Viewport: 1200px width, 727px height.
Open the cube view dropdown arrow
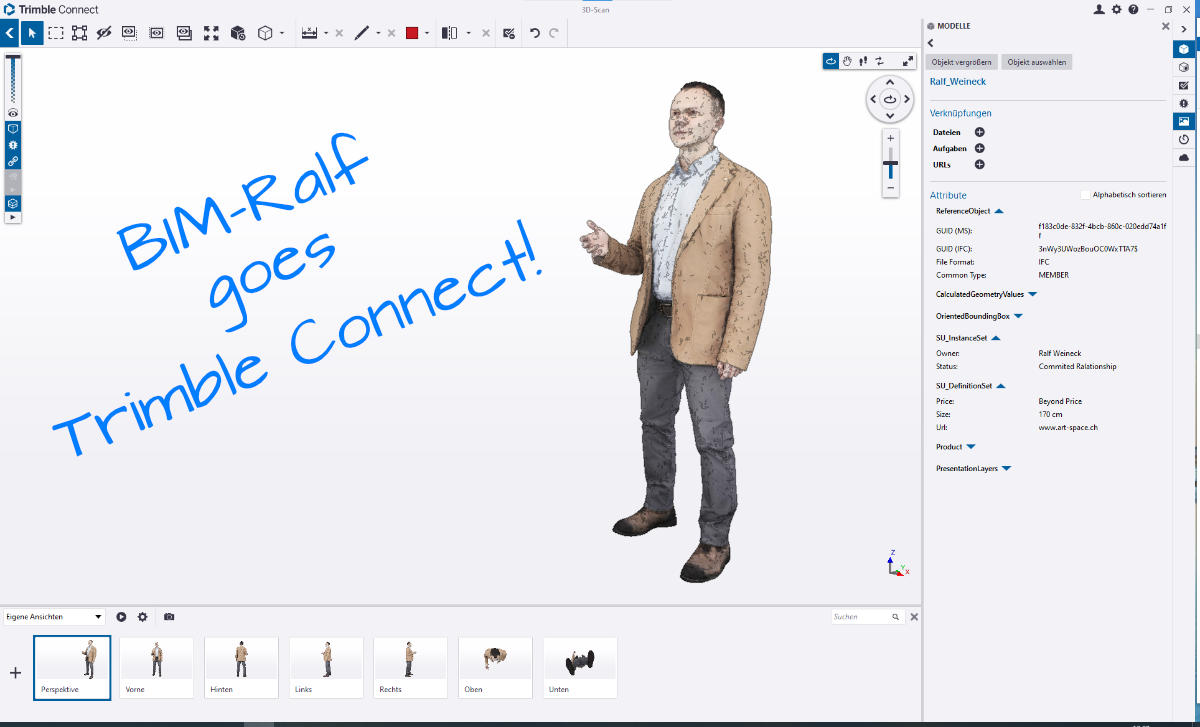[282, 33]
